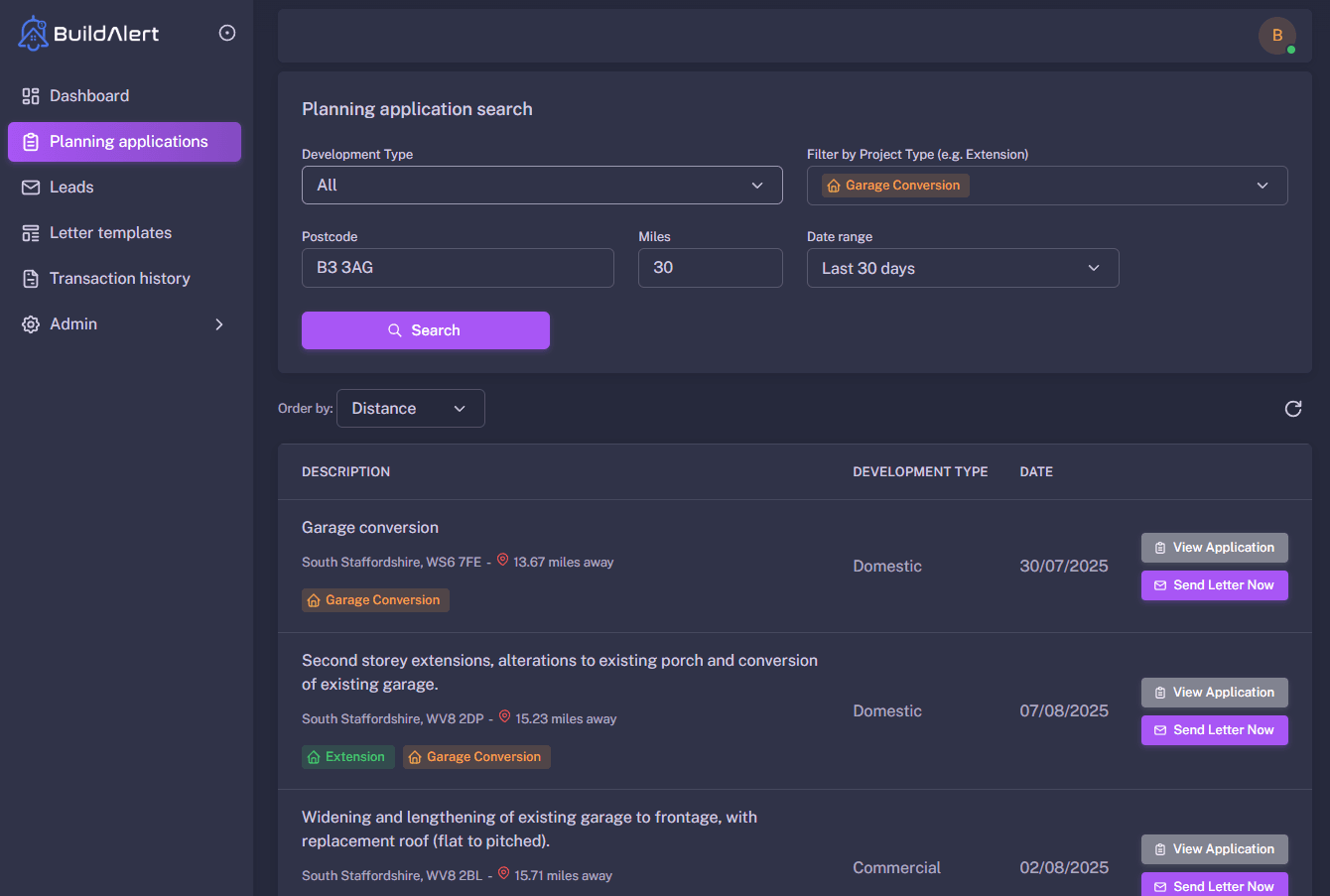This screenshot has height=896, width=1330.
Task: Click the BuildAlert bell logo
Action: pos(33,34)
